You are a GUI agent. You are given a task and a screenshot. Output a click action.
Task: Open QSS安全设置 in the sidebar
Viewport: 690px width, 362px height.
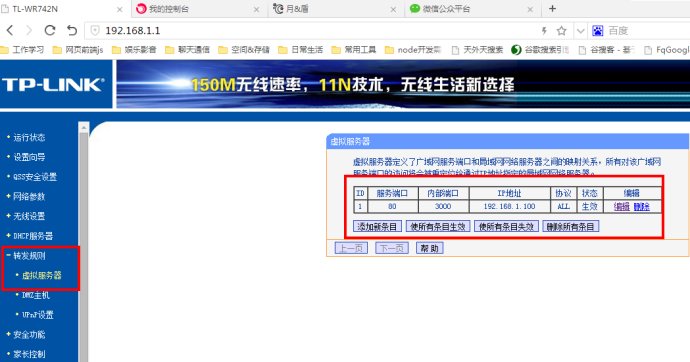pyautogui.click(x=35, y=177)
